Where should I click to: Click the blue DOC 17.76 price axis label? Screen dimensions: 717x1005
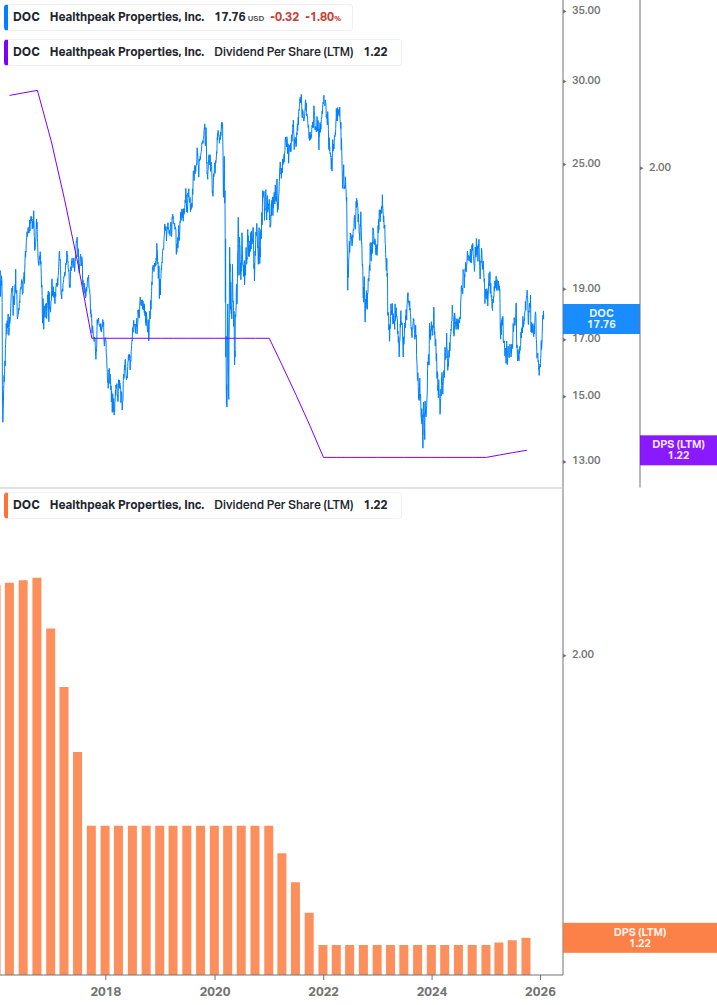pos(601,319)
